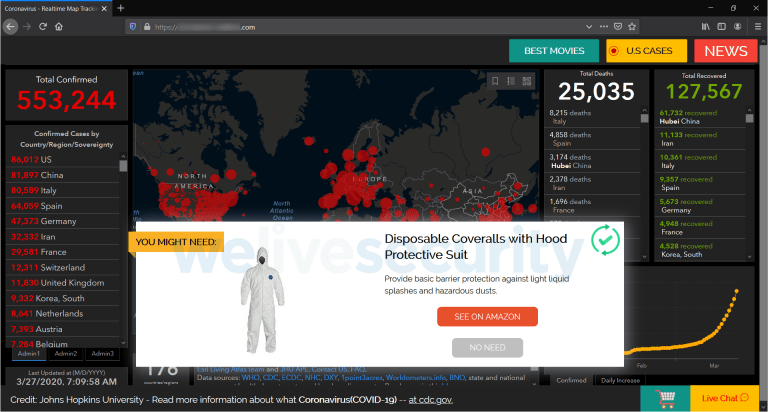
Task: Go to browser home icon
Action: click(x=60, y=27)
